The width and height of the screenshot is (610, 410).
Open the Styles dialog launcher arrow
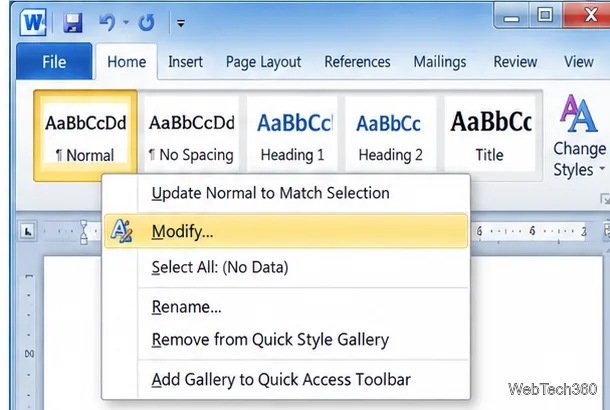coord(605,199)
